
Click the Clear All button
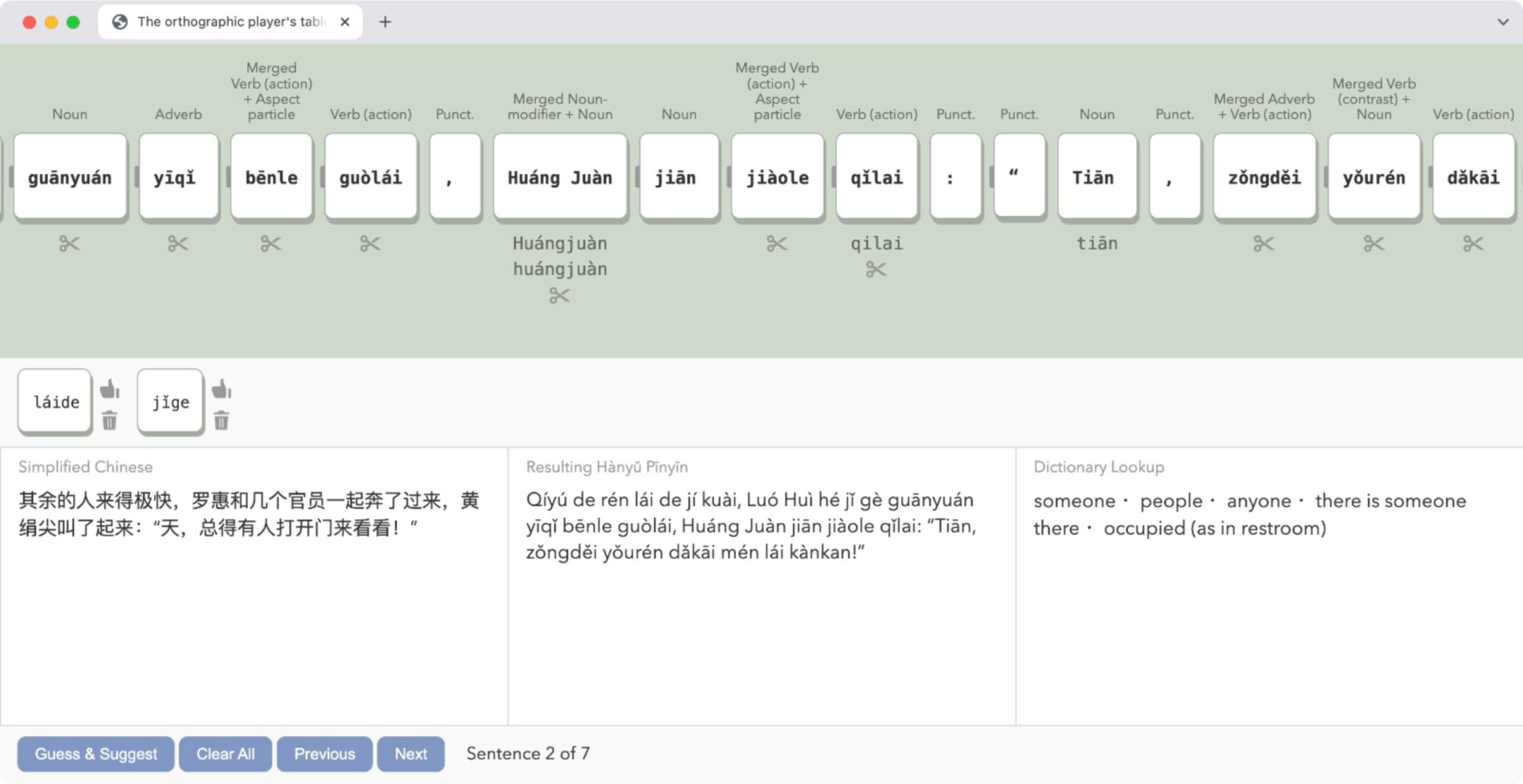point(225,754)
